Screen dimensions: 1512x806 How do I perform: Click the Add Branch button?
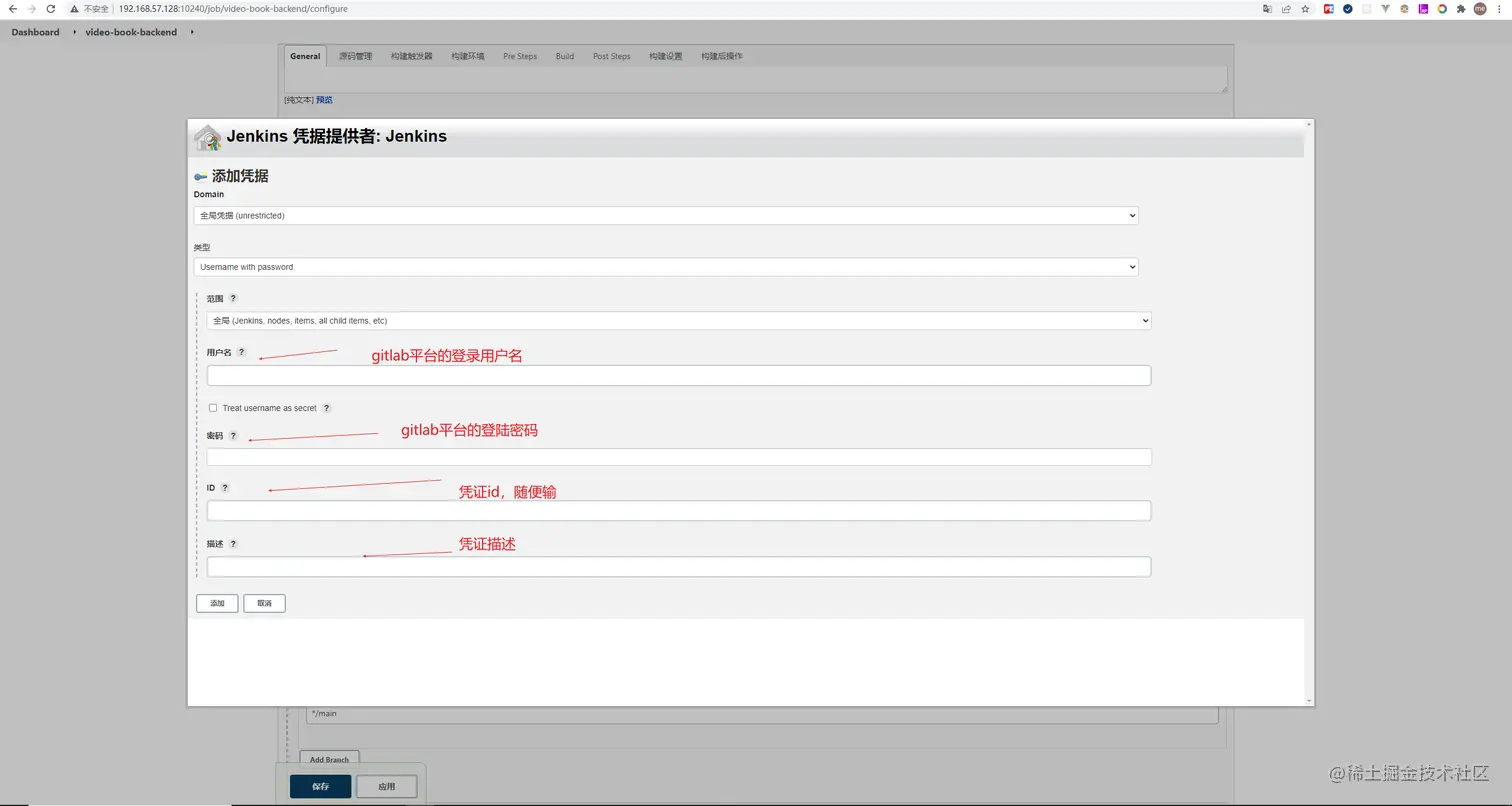pos(329,759)
